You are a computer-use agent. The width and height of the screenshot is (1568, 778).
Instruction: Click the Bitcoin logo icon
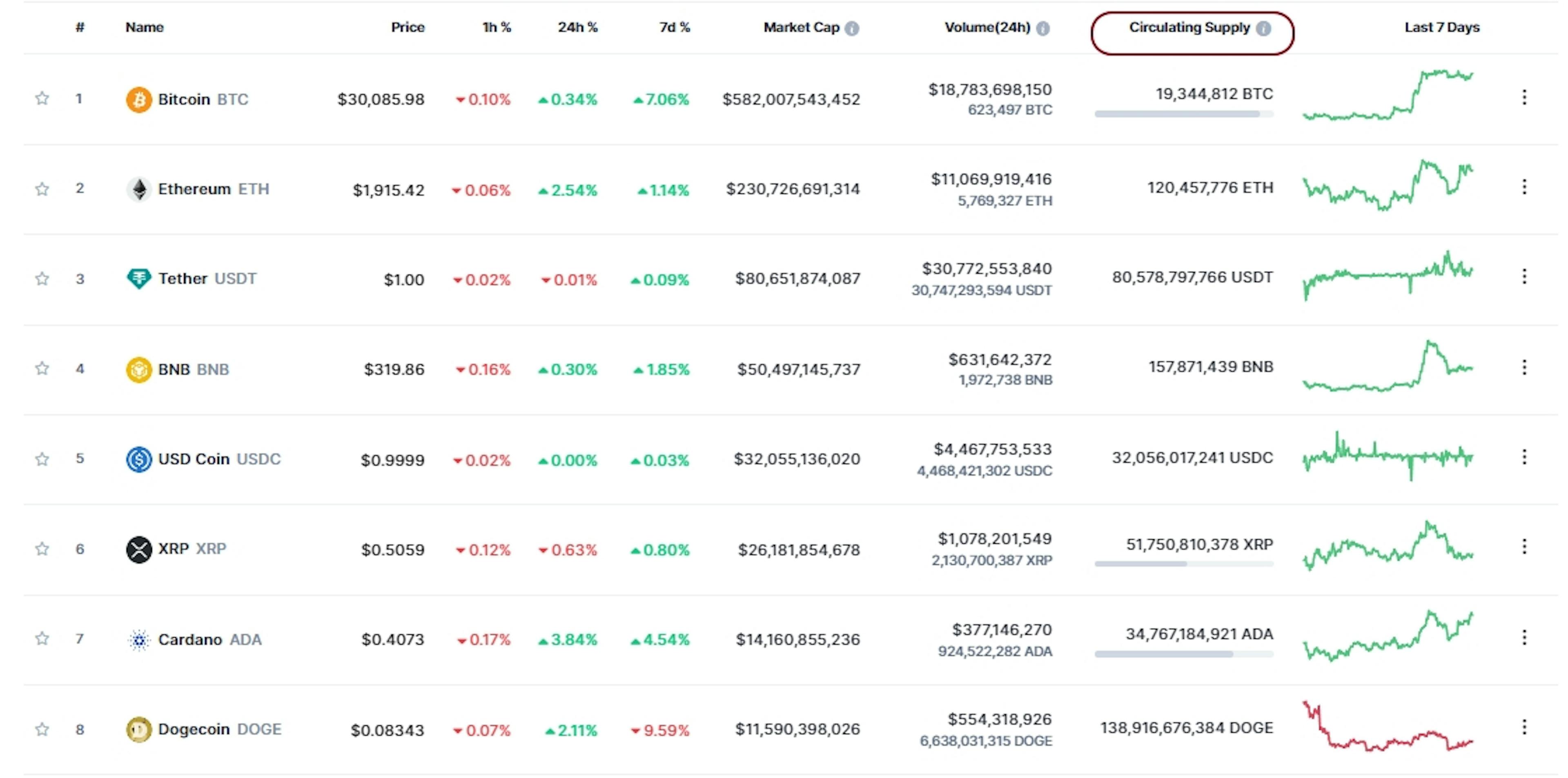(139, 99)
